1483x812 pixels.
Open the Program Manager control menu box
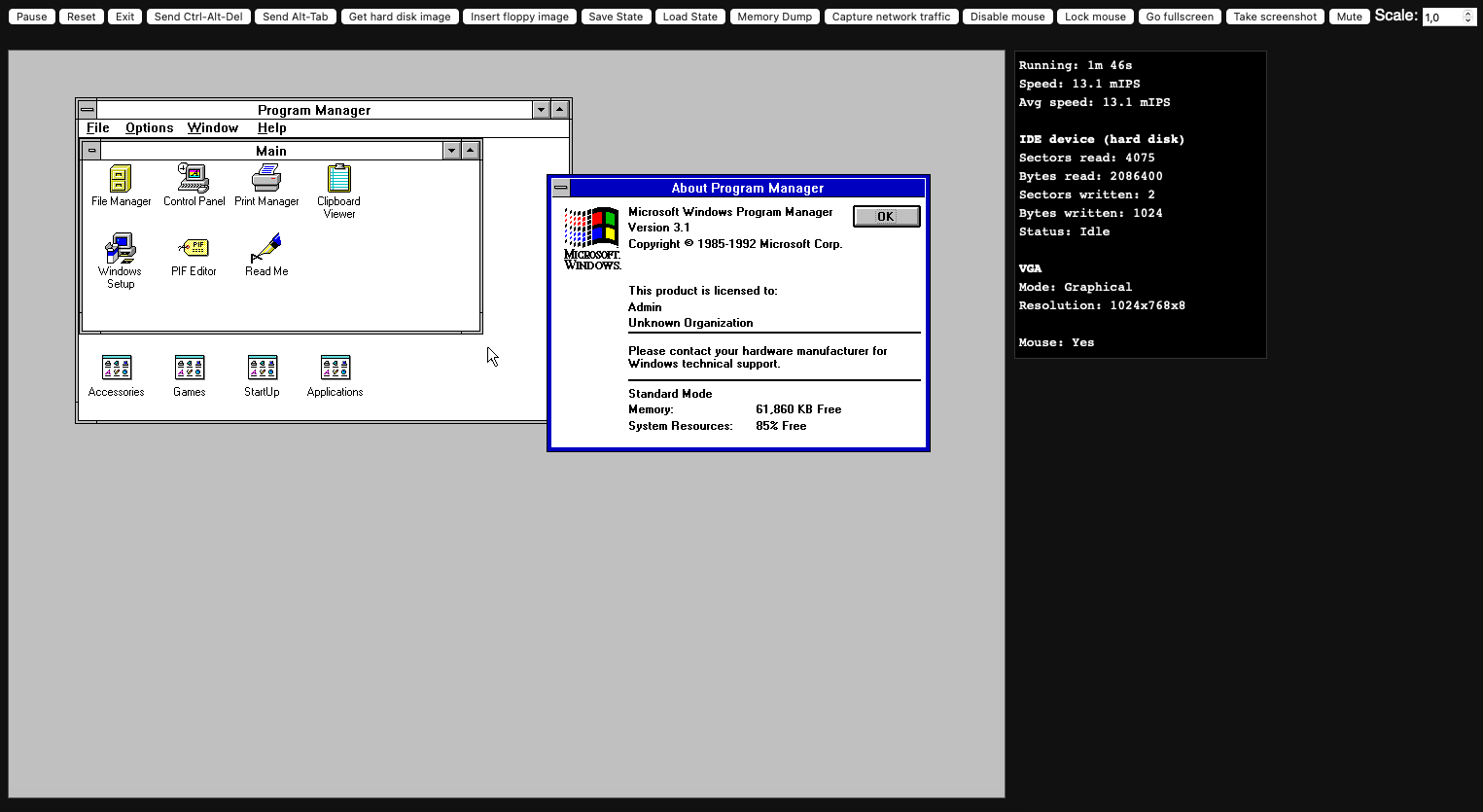[x=88, y=110]
